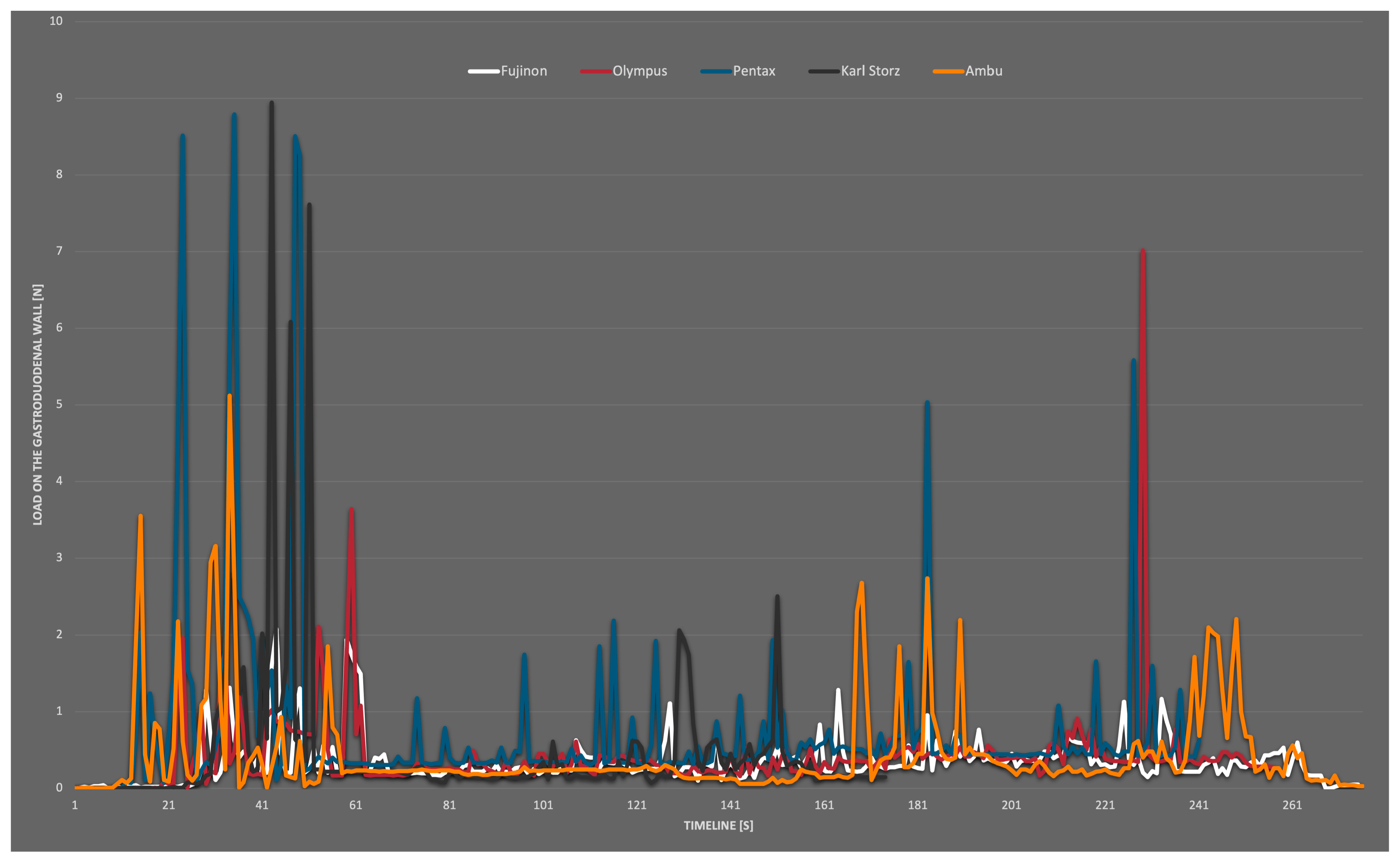Click the y-axis label 10
This screenshot has height=861, width=1400.
pos(56,21)
